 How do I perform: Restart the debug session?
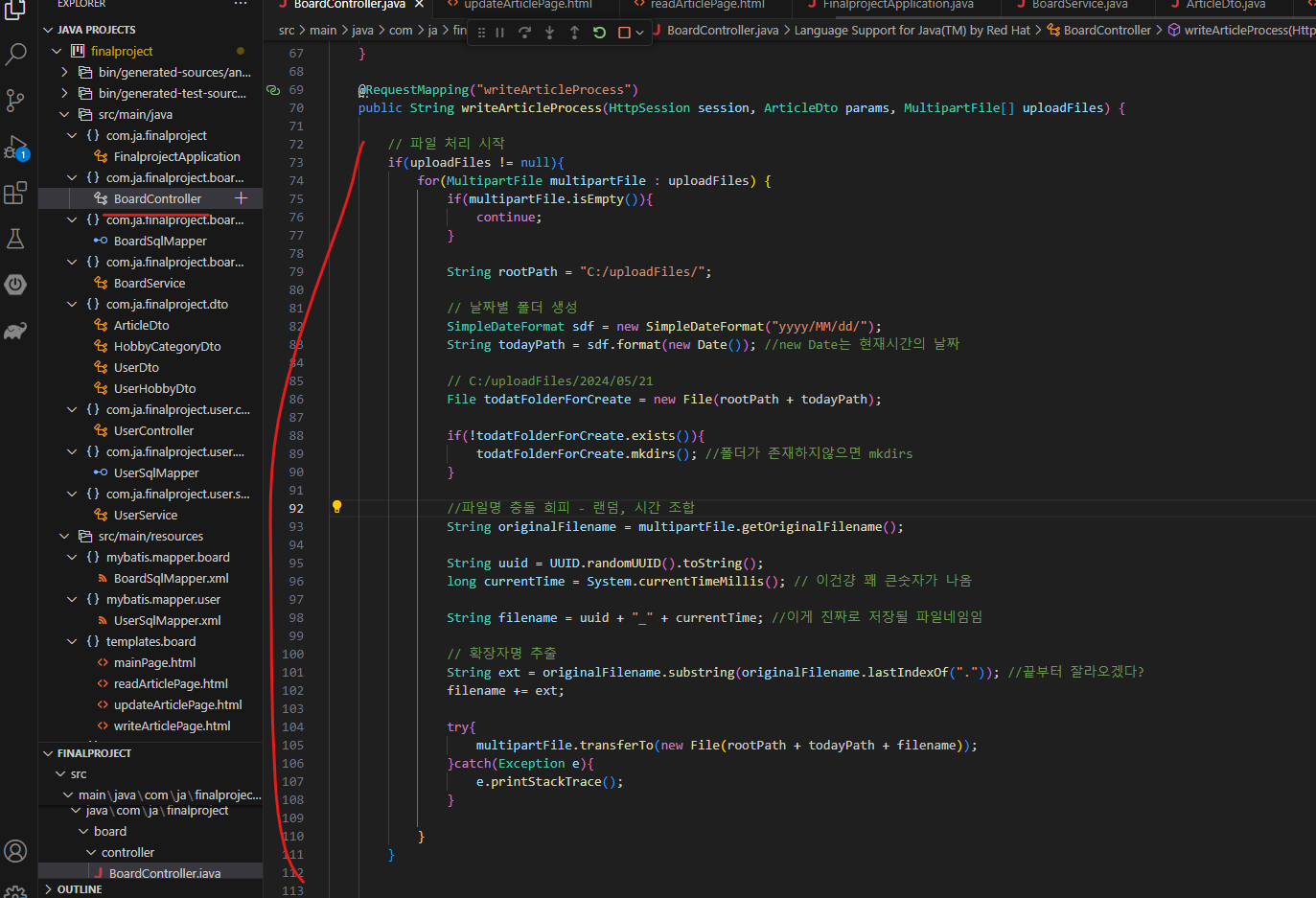click(599, 33)
